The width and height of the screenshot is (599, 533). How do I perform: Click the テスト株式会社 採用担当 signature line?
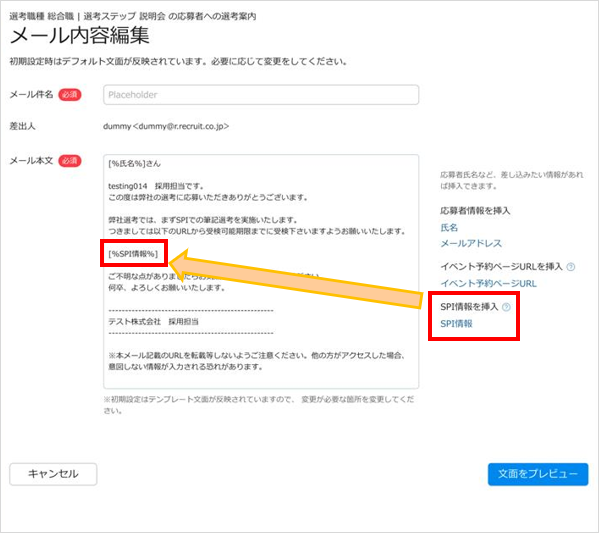[154, 322]
